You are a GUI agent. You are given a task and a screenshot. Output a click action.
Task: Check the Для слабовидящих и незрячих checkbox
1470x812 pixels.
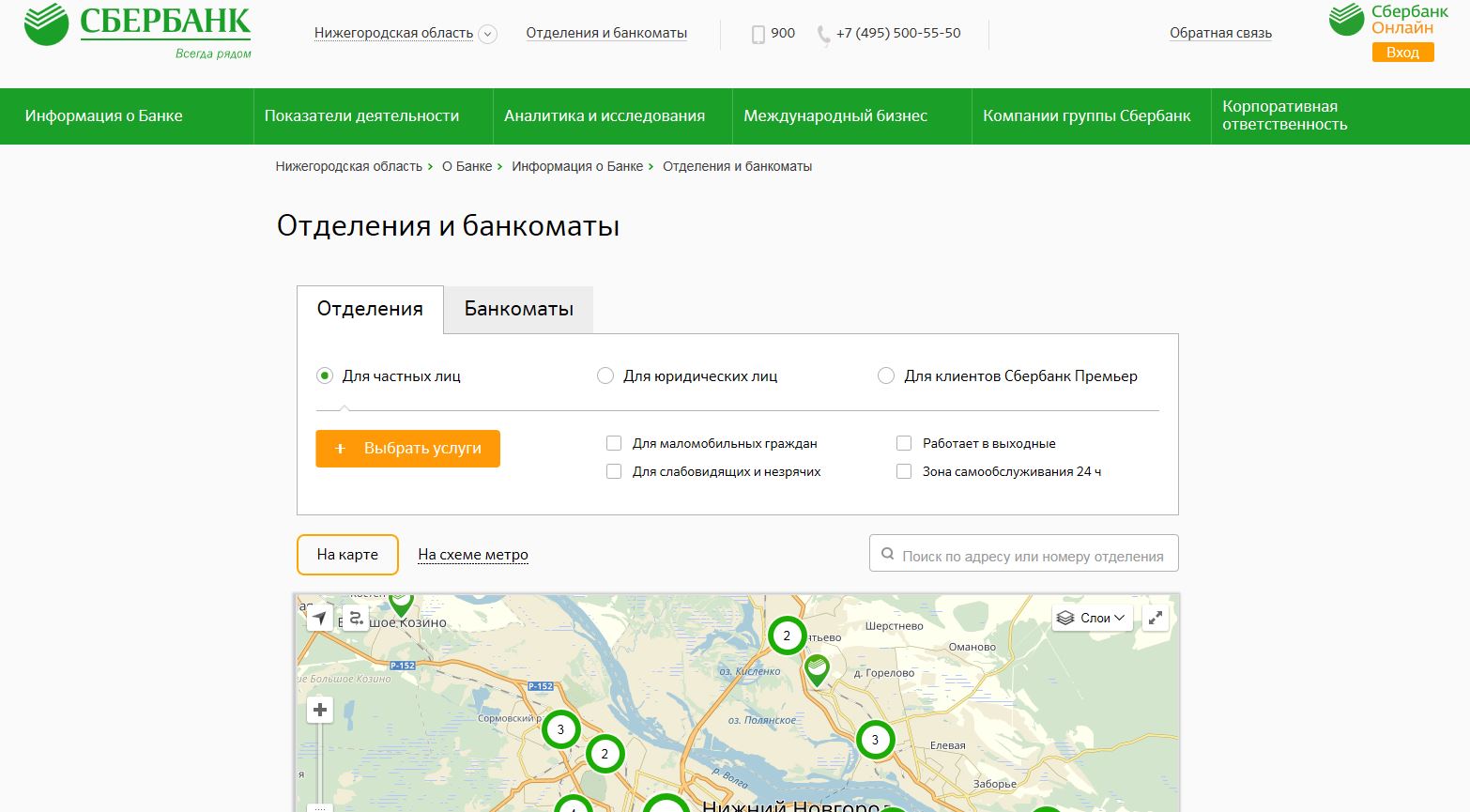coord(614,471)
